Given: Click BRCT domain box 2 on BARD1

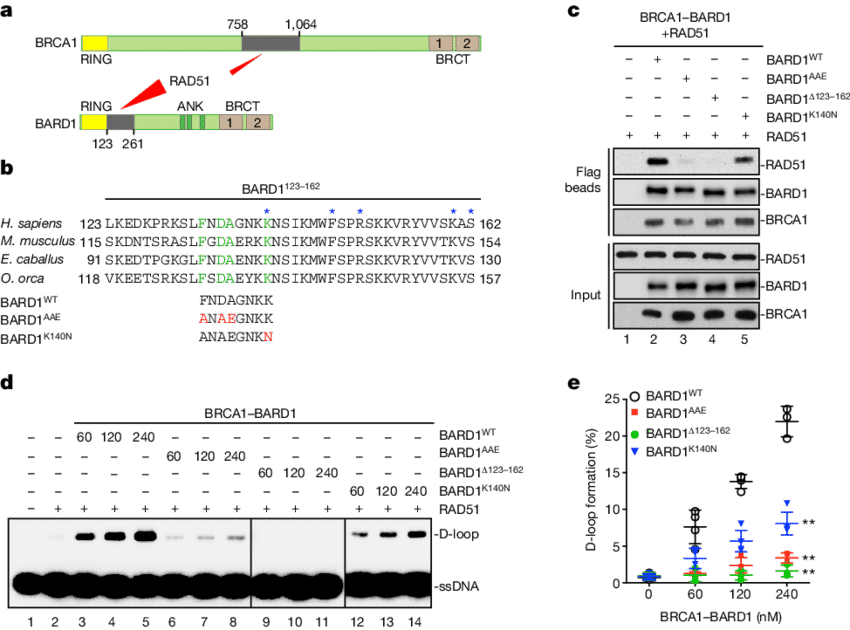Looking at the screenshot, I should coord(256,122).
